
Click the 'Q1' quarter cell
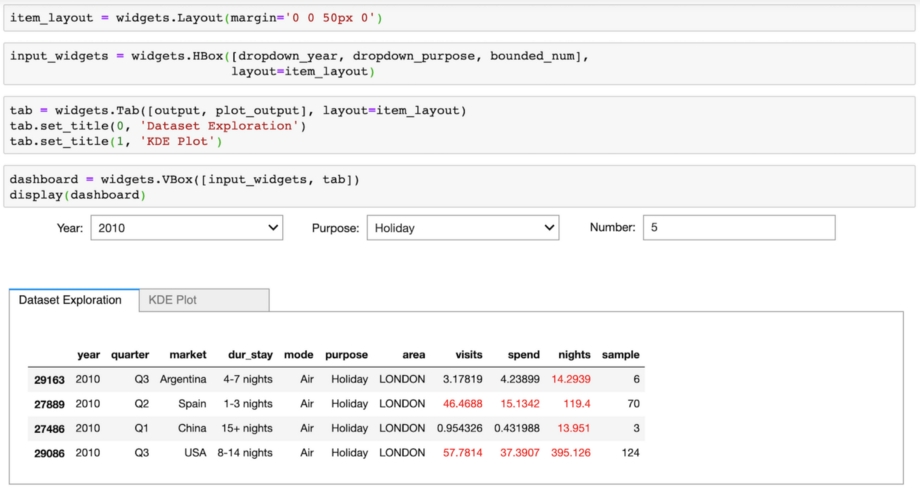141,428
